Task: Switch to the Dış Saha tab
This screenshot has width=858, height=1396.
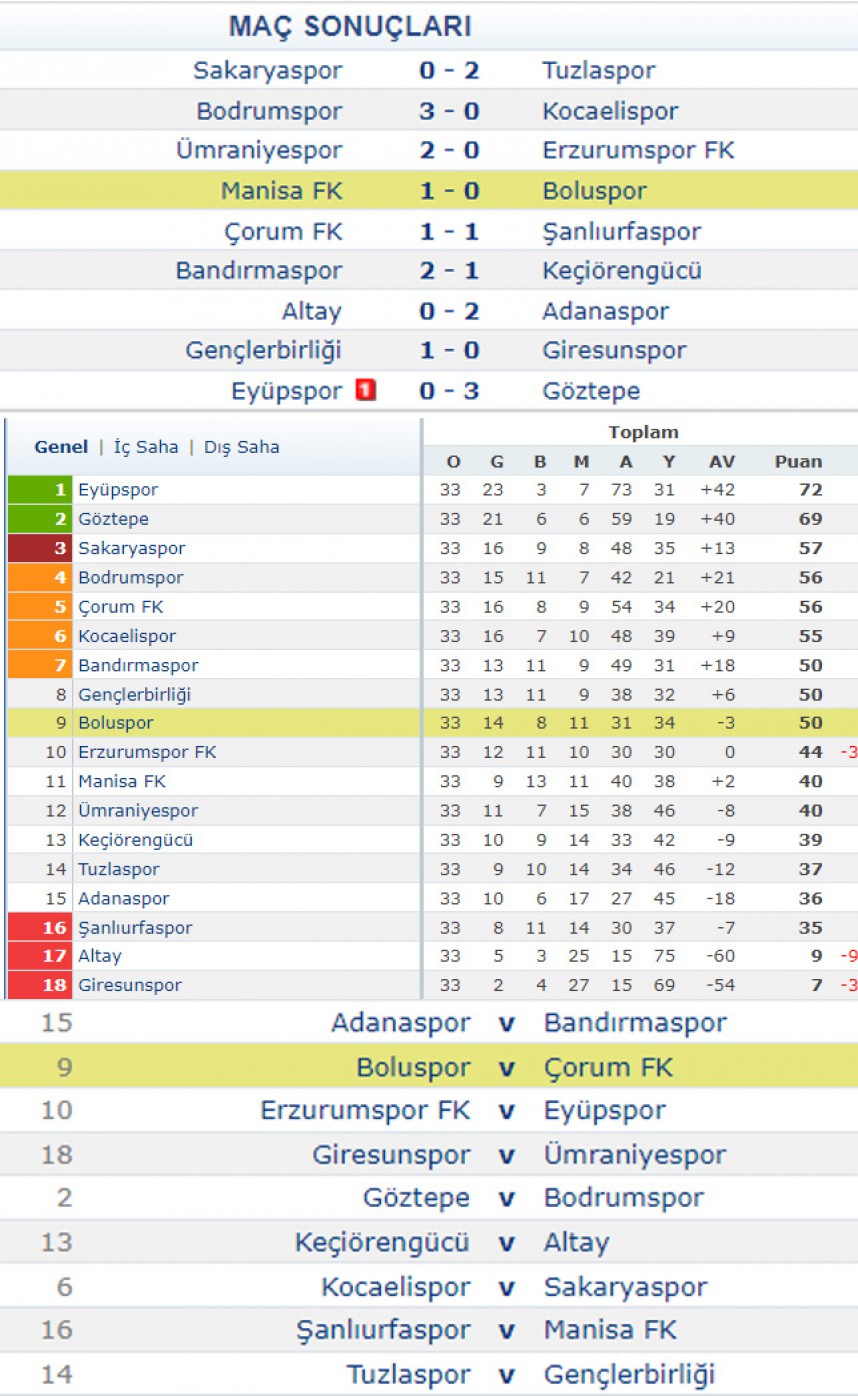Action: 242,447
